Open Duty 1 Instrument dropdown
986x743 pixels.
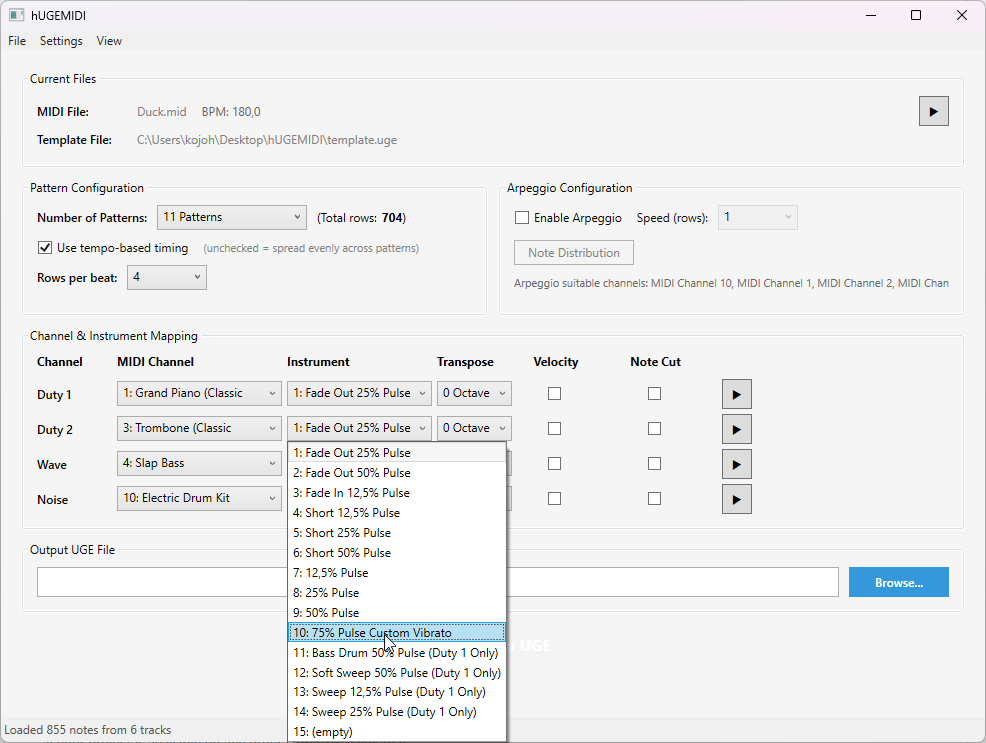coord(359,394)
